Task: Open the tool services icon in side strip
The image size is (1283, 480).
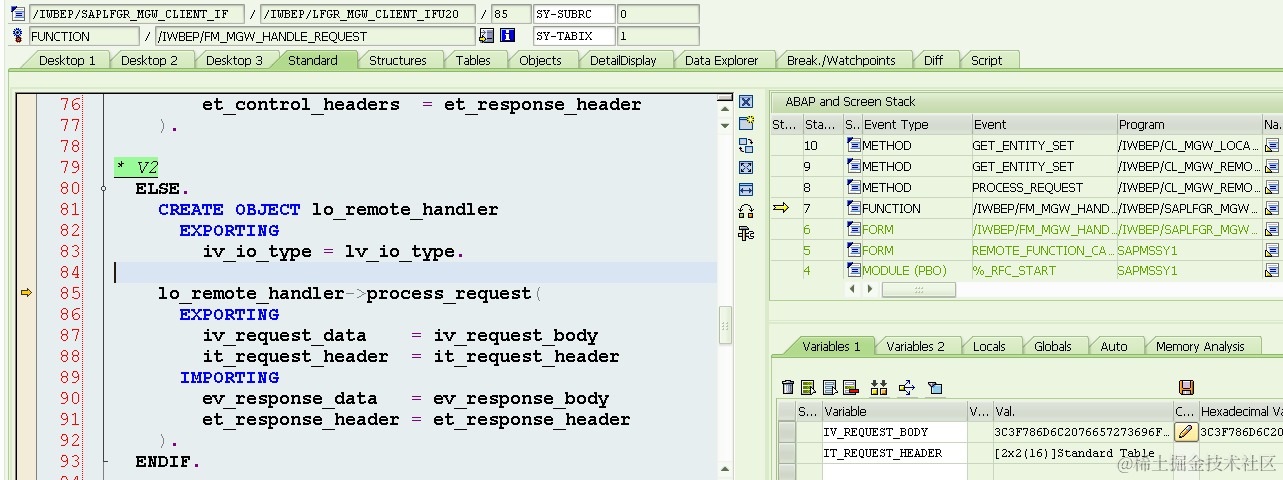Action: 746,233
